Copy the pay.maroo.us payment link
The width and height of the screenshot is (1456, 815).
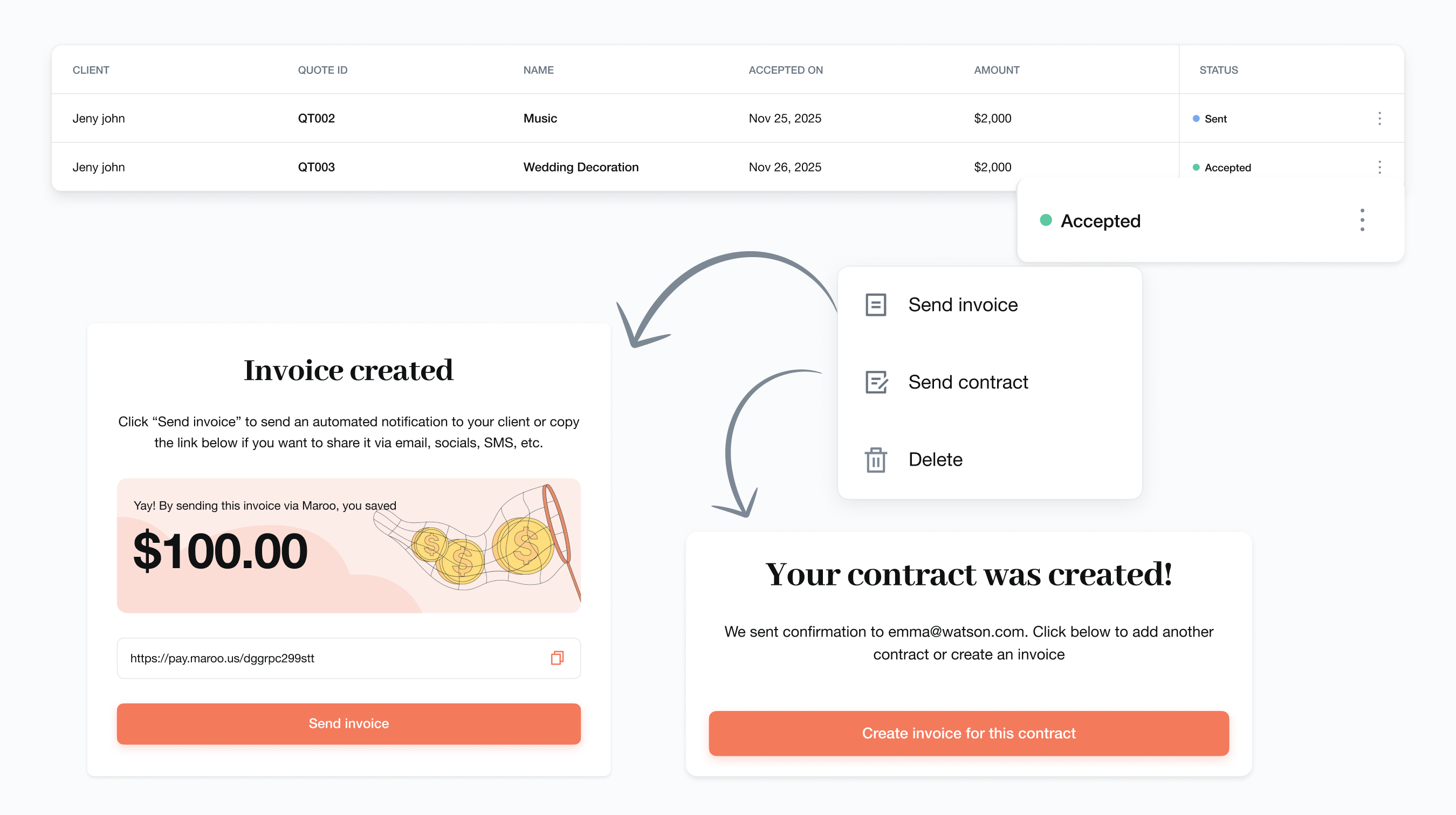(557, 658)
